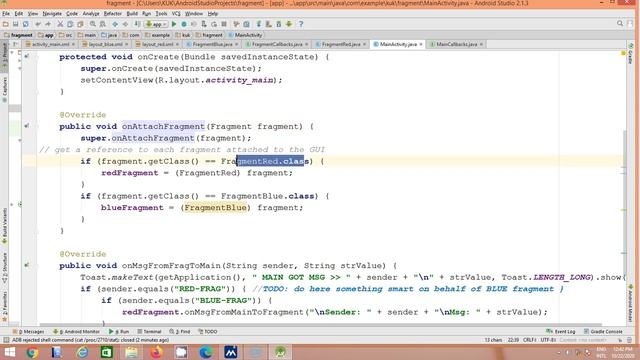Screen dimensions: 640x360
Task: Open the Run tool window
Action: (119, 331)
